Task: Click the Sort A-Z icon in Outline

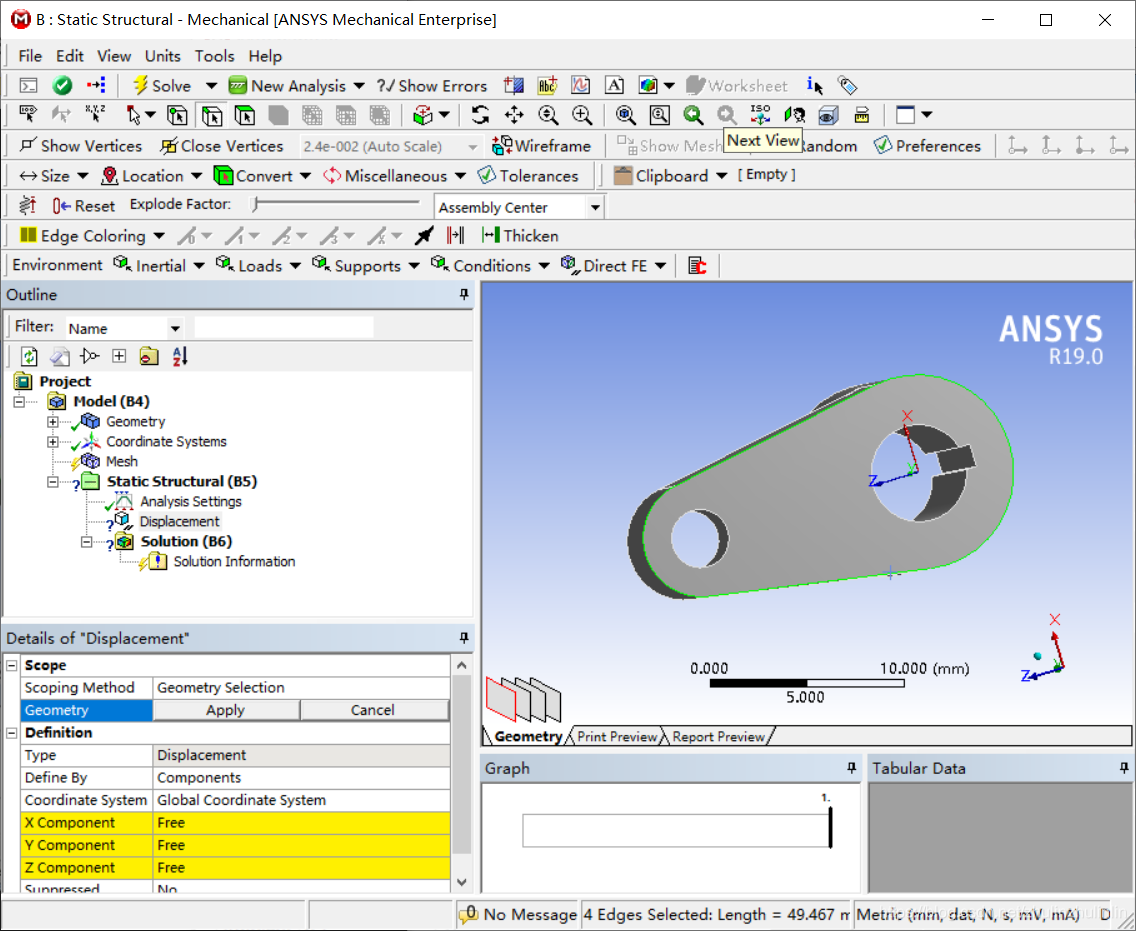Action: point(180,356)
